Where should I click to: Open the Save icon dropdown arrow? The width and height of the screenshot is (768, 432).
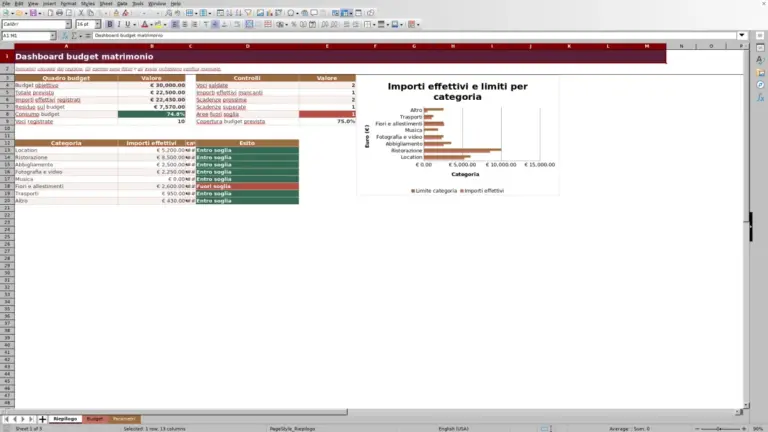(39, 13)
